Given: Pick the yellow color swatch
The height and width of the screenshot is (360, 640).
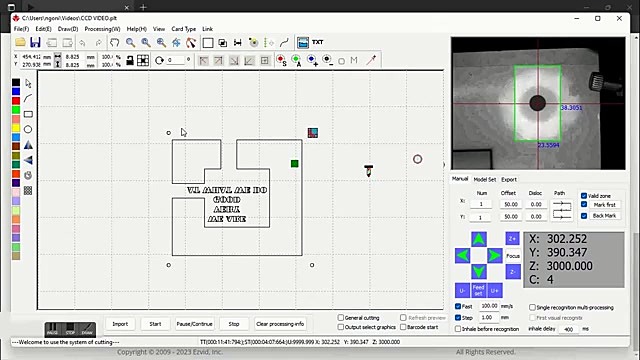Looking at the screenshot, I should pos(16,128).
